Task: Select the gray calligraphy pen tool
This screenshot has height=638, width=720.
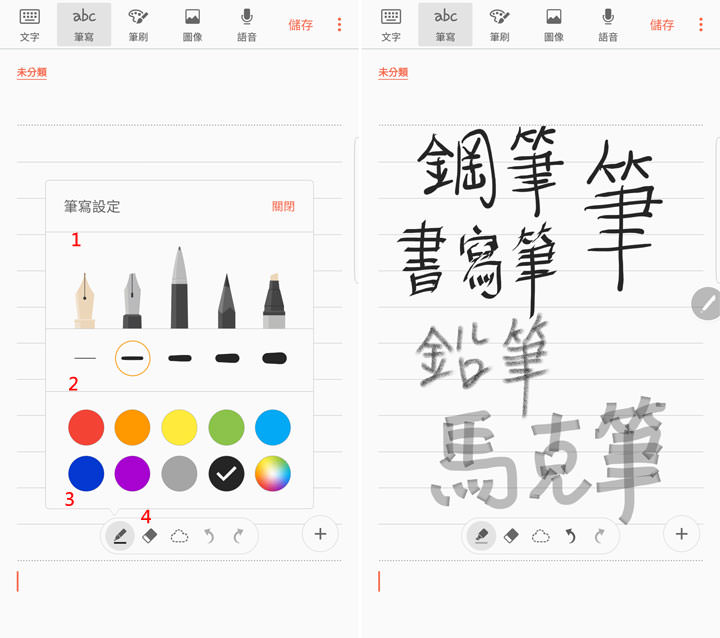Action: pos(132,300)
